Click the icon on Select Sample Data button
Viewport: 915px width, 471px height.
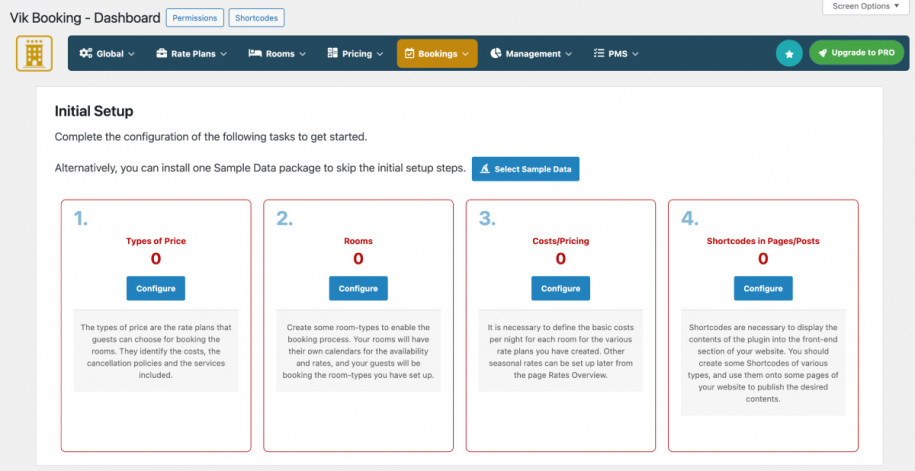pos(484,169)
